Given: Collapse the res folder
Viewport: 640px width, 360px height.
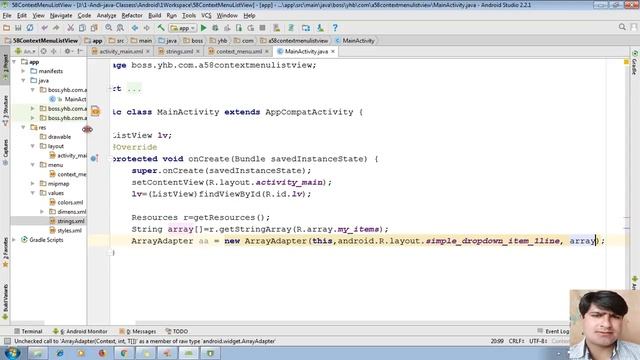Looking at the screenshot, I should (x=23, y=127).
